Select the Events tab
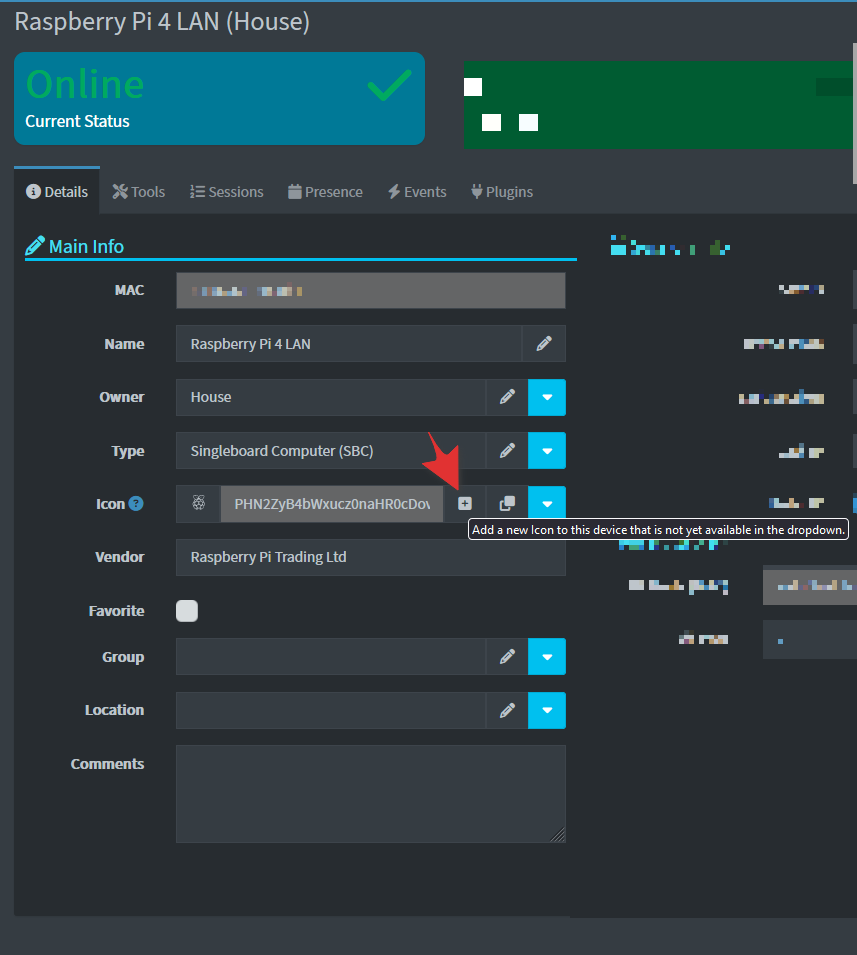The width and height of the screenshot is (857, 955). (417, 191)
